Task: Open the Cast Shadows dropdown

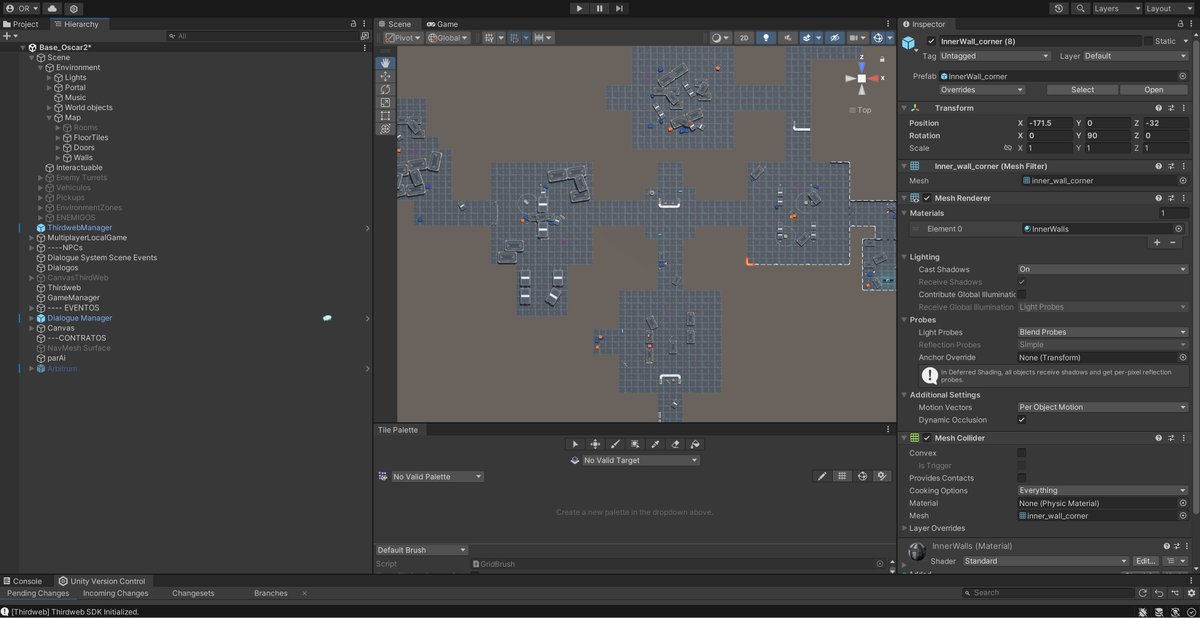Action: [1102, 269]
